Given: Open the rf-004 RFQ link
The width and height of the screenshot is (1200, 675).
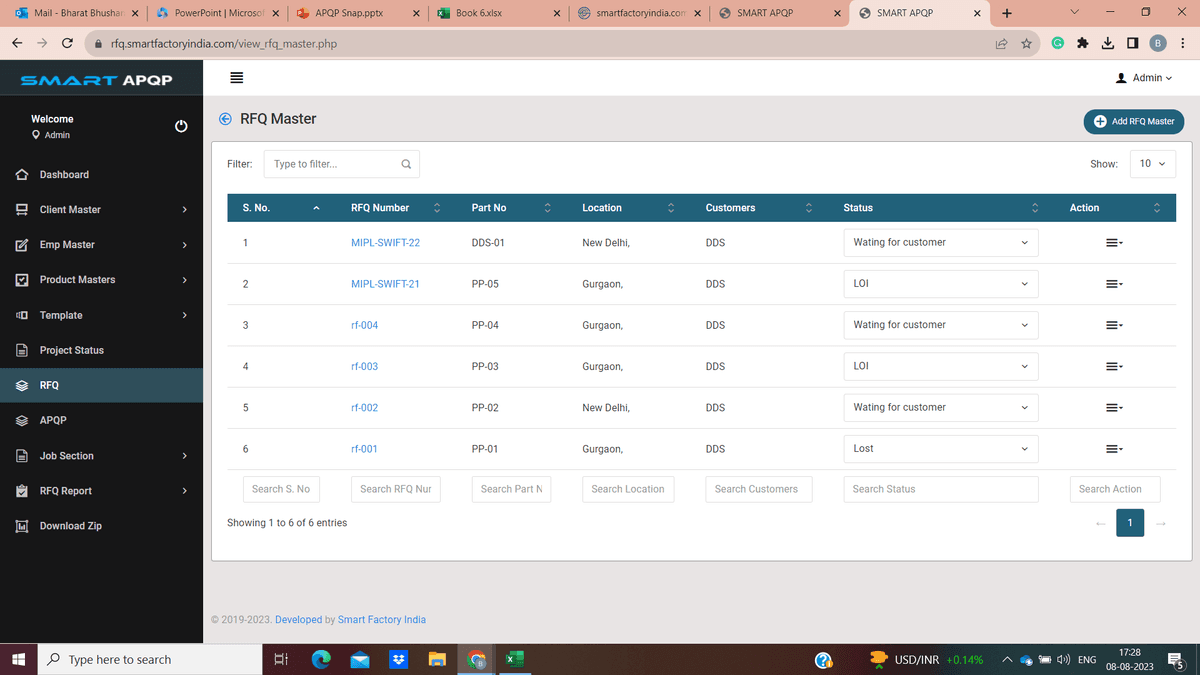Looking at the screenshot, I should [364, 324].
